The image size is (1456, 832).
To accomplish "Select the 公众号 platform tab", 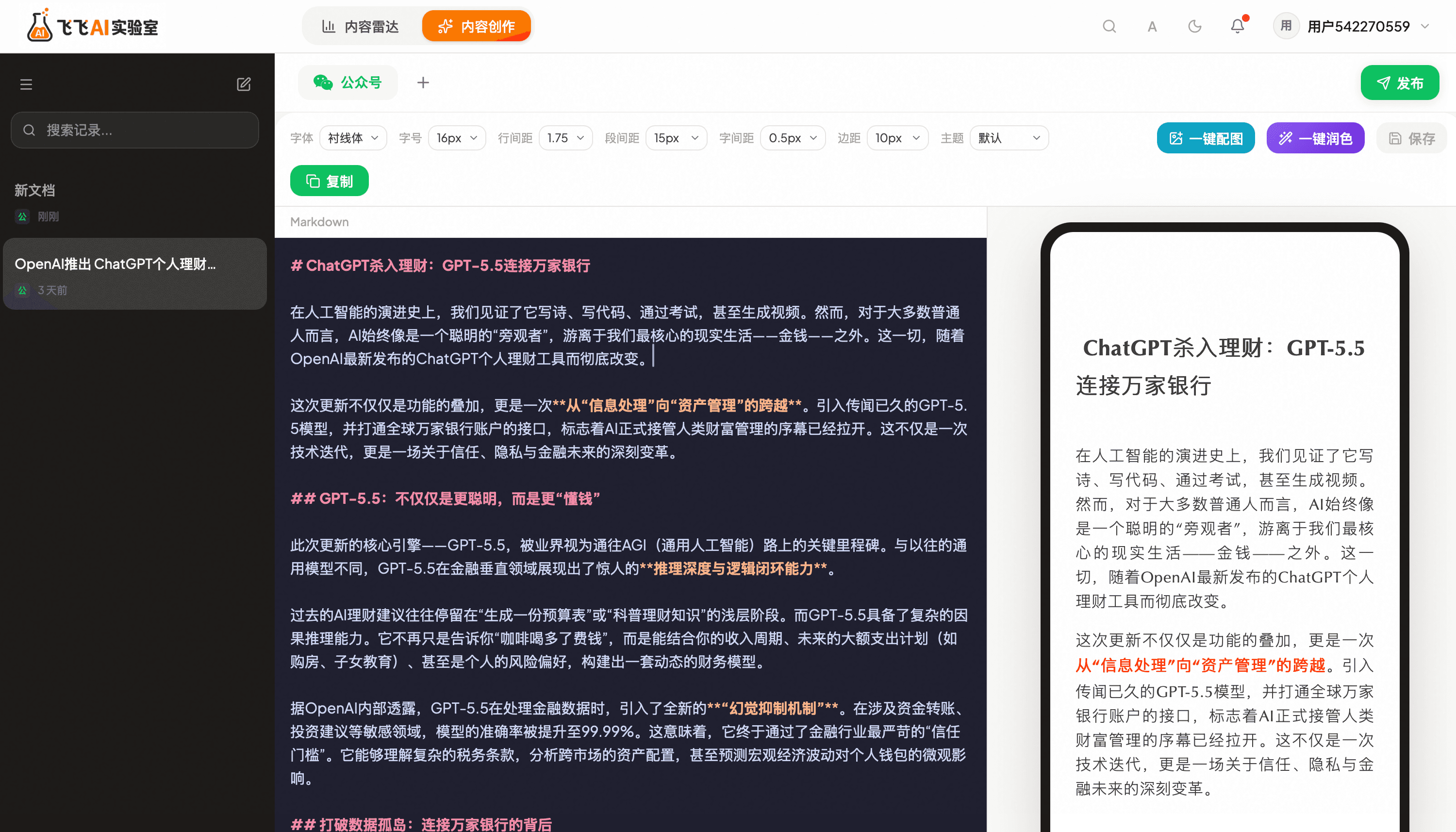I will pyautogui.click(x=347, y=83).
